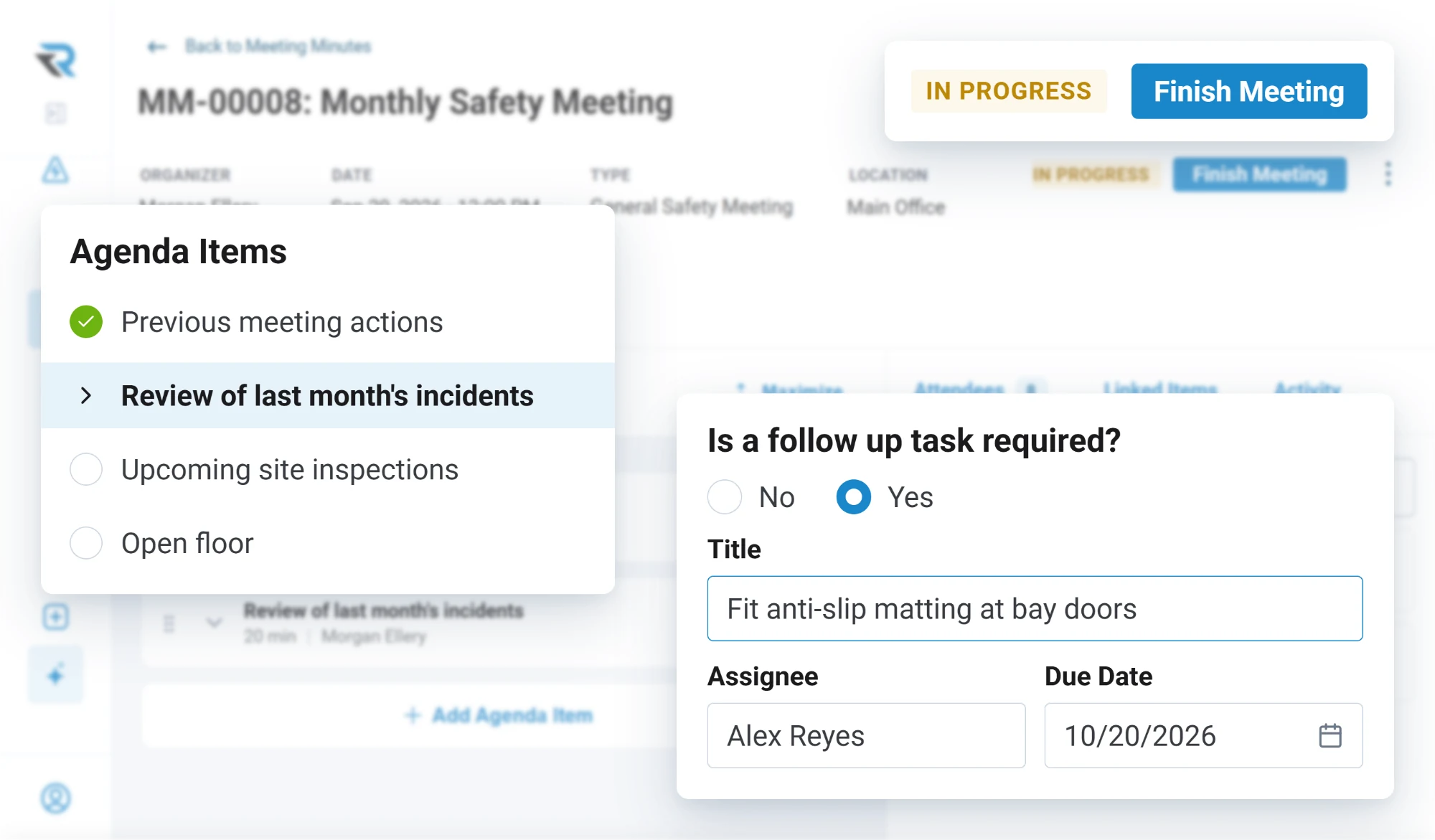Toggle the sidebar collapse icon below logo
Screen dimensions: 1435x840
[x=55, y=113]
